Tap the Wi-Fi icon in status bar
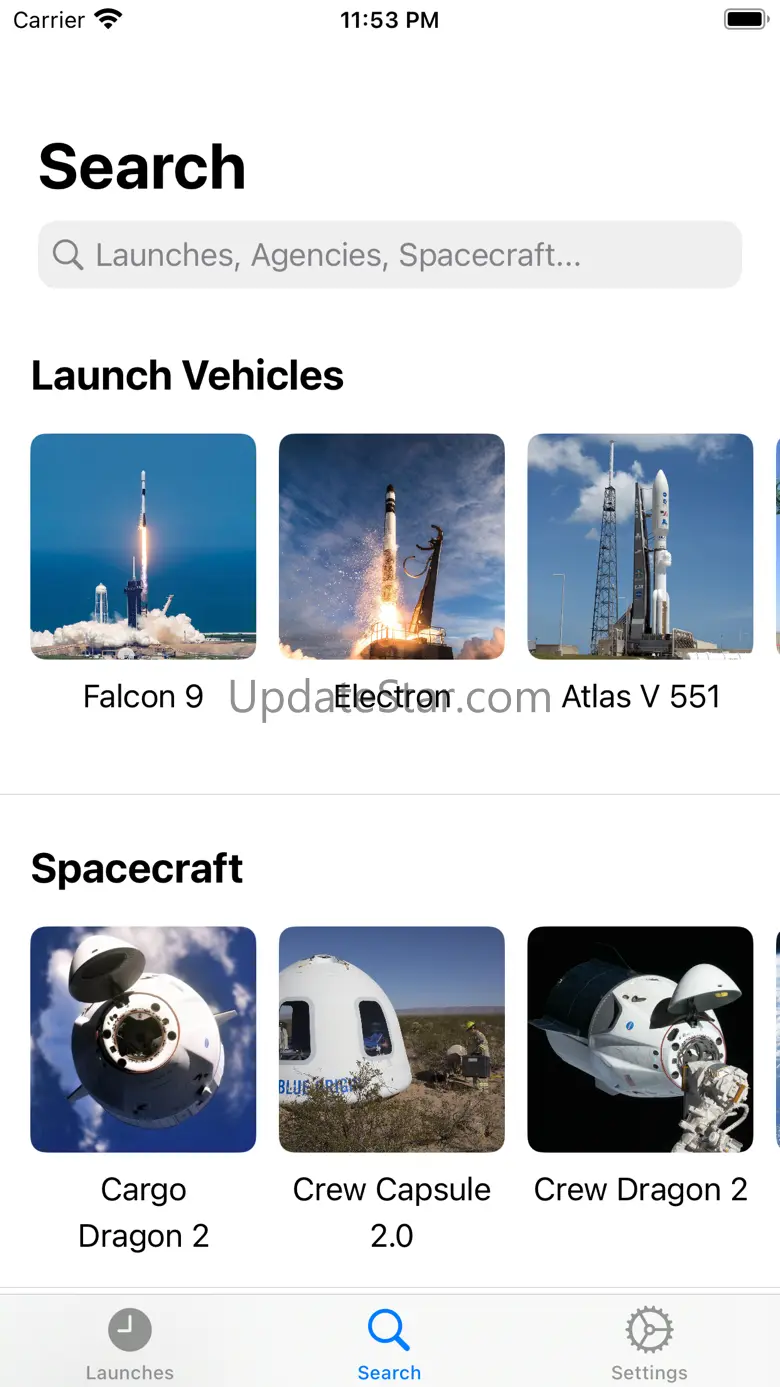Screen dimensions: 780x1387 [107, 19]
